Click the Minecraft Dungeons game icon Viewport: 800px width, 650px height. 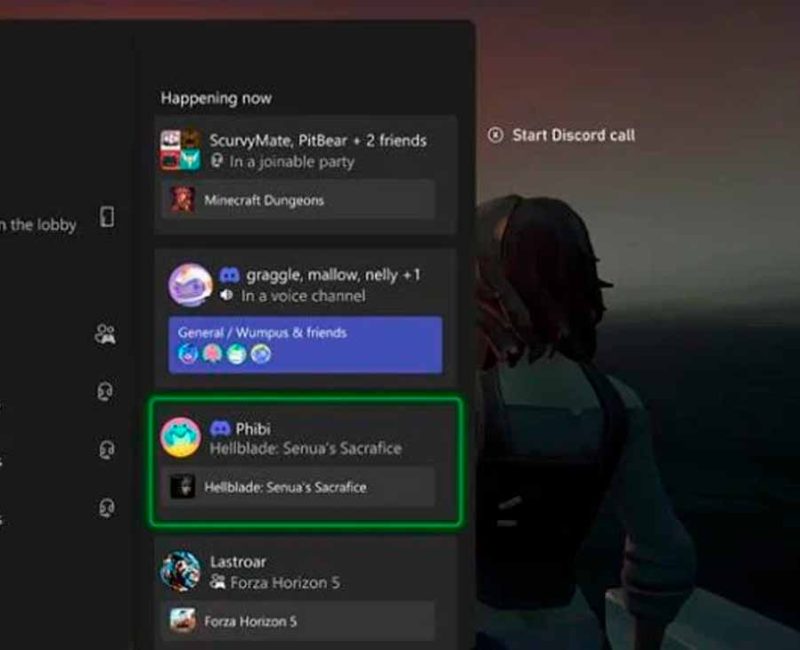[182, 199]
